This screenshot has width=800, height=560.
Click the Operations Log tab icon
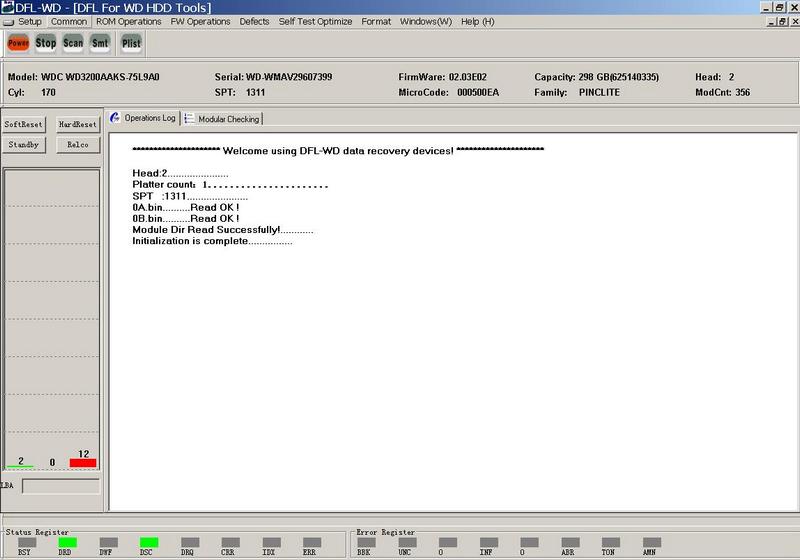(x=115, y=118)
